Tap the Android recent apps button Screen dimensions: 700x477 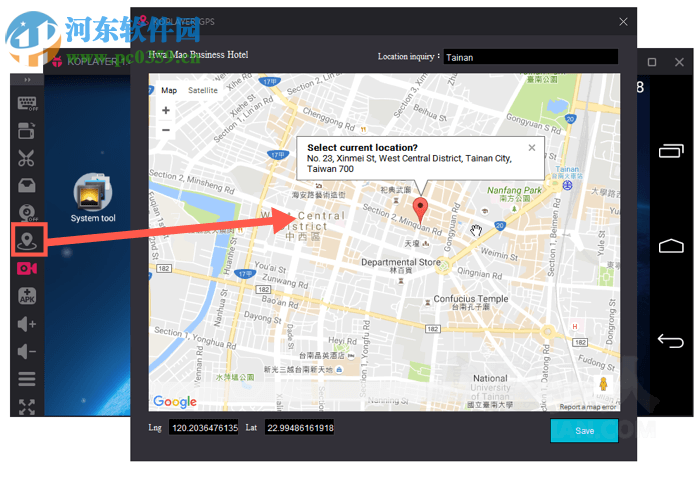[671, 151]
